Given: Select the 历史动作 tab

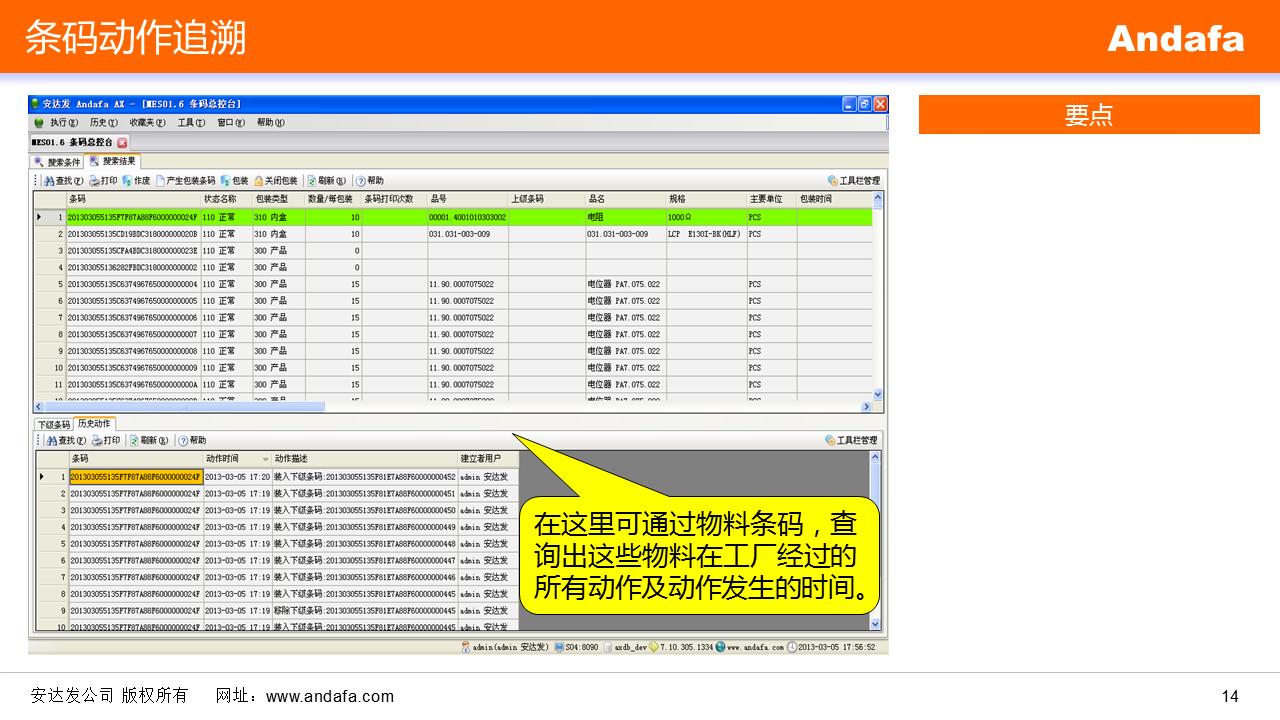Looking at the screenshot, I should pos(95,424).
